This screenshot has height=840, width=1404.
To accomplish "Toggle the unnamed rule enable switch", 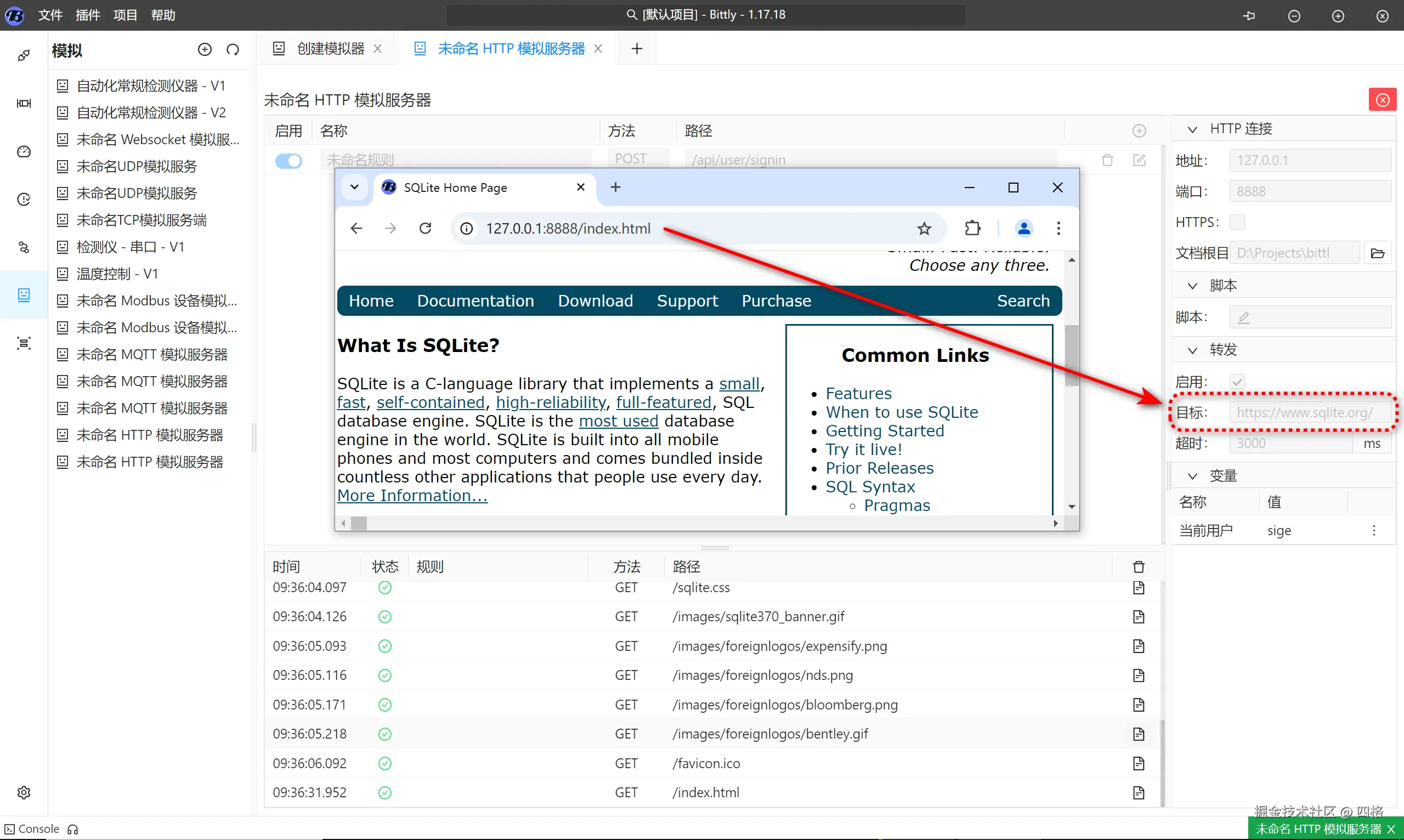I will click(x=288, y=161).
